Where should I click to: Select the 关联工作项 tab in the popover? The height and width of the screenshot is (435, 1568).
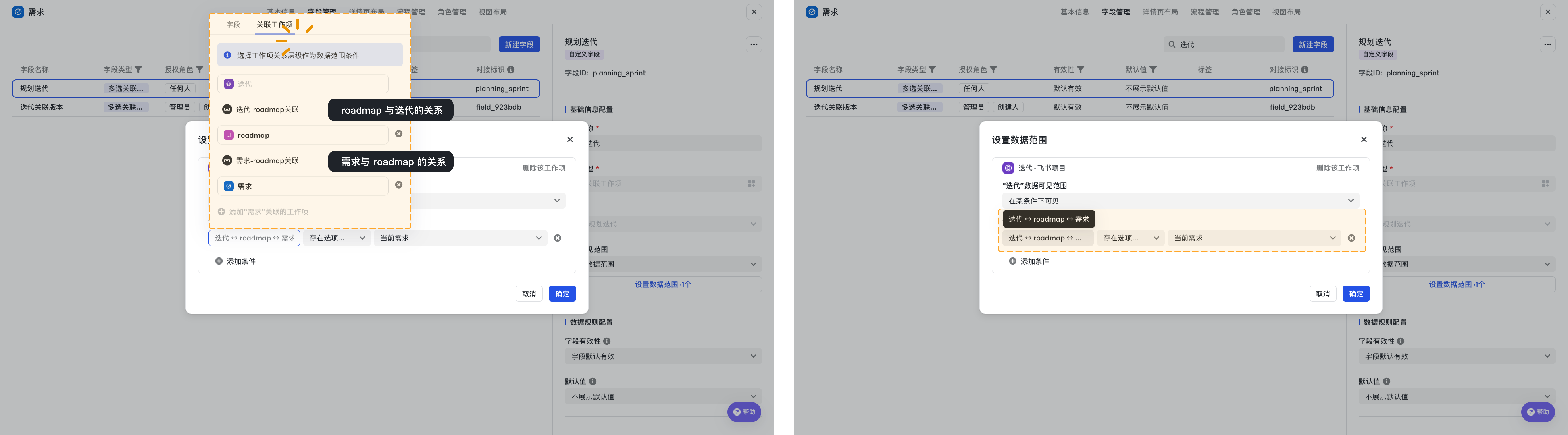pyautogui.click(x=275, y=25)
